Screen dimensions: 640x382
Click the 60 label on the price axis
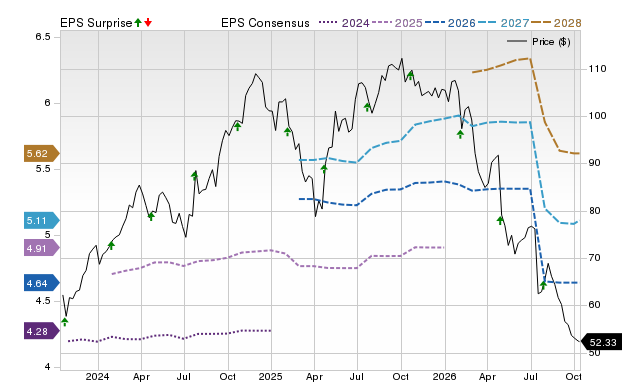pos(594,305)
